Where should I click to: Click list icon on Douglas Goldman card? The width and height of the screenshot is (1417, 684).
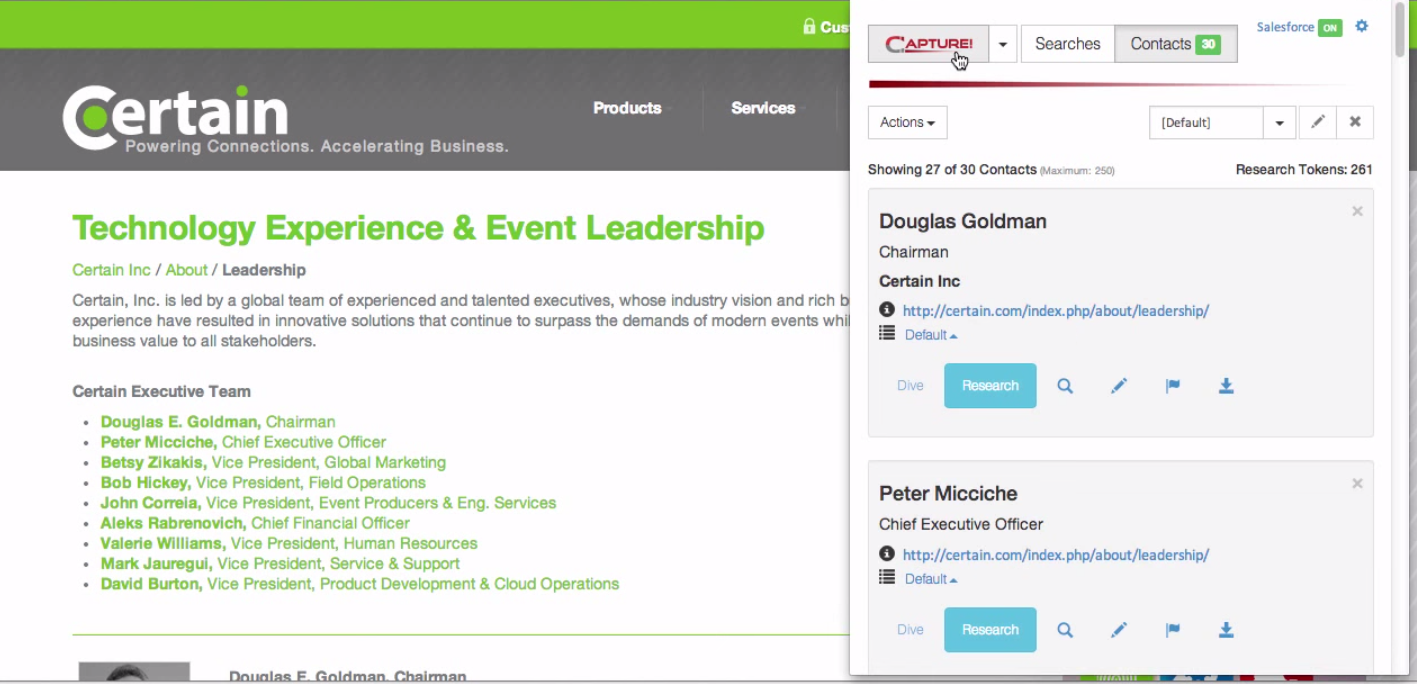pyautogui.click(x=887, y=333)
